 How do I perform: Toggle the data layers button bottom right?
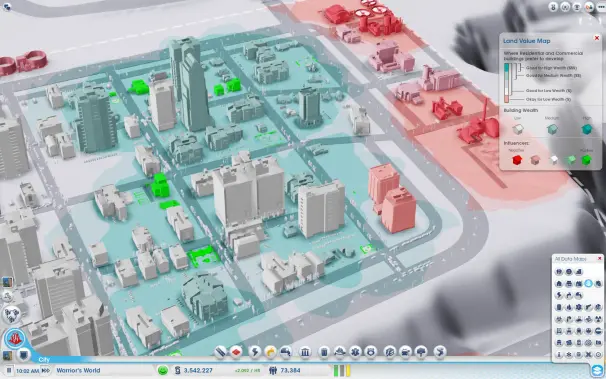[597, 371]
